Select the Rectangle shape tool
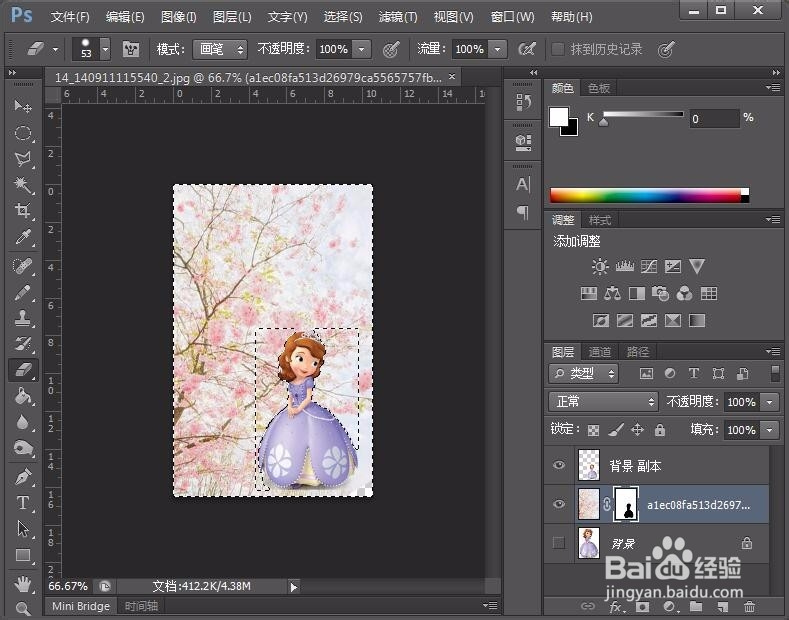Image resolution: width=789 pixels, height=620 pixels. (x=23, y=555)
